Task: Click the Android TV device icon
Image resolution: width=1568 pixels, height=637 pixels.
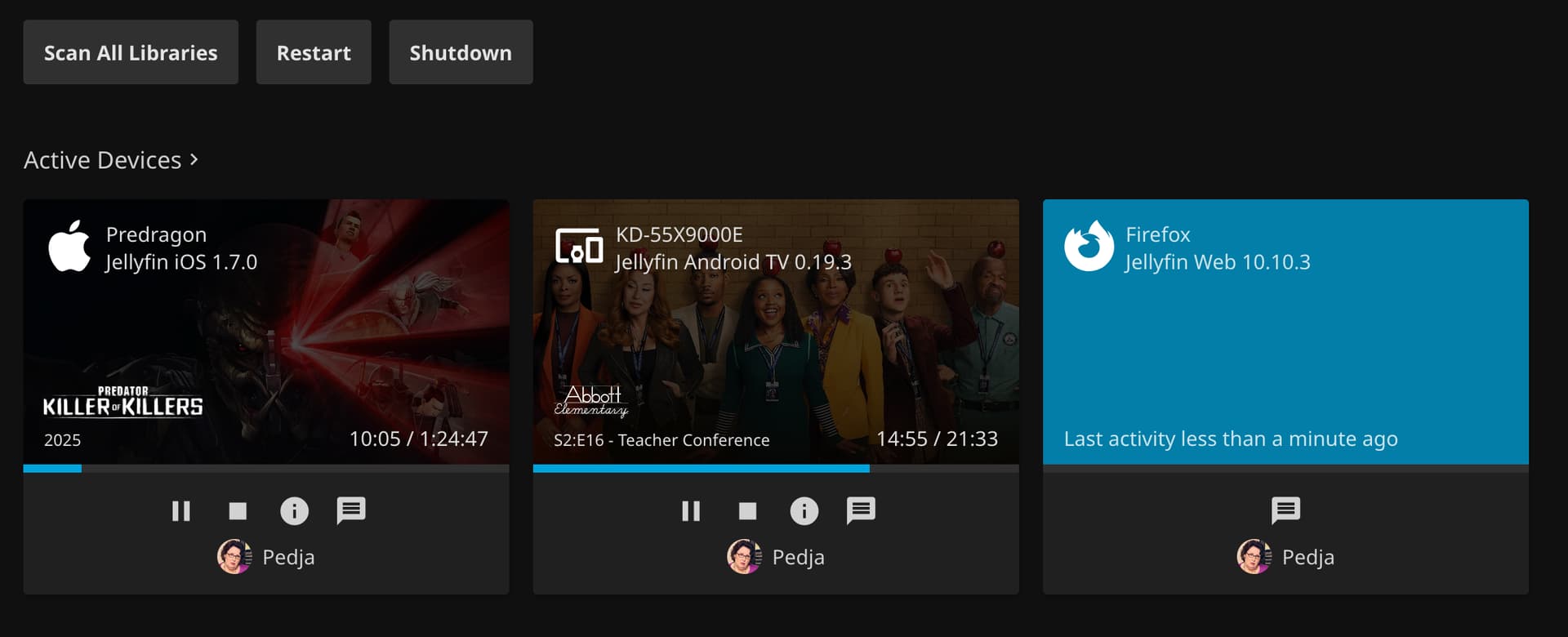Action: 579,247
